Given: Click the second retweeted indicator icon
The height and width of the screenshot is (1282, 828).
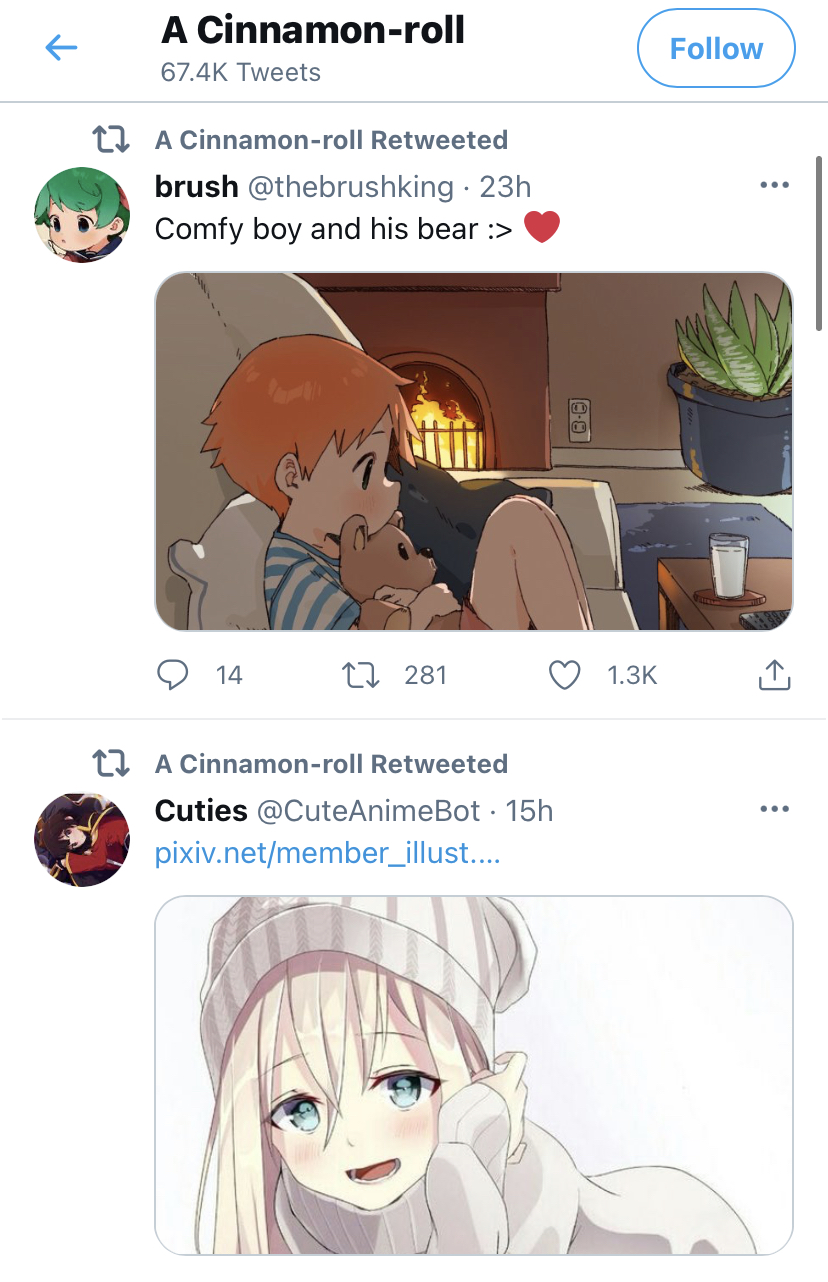Looking at the screenshot, I should (111, 764).
